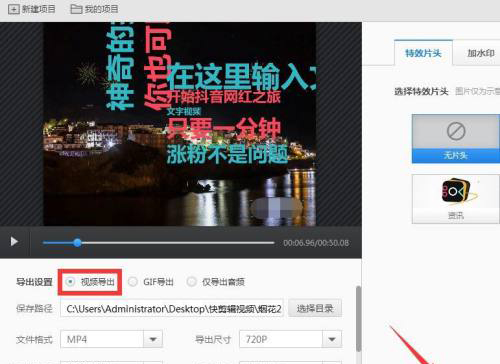Select the 仅导出音频 radio button
The image size is (500, 364).
[x=191, y=282]
